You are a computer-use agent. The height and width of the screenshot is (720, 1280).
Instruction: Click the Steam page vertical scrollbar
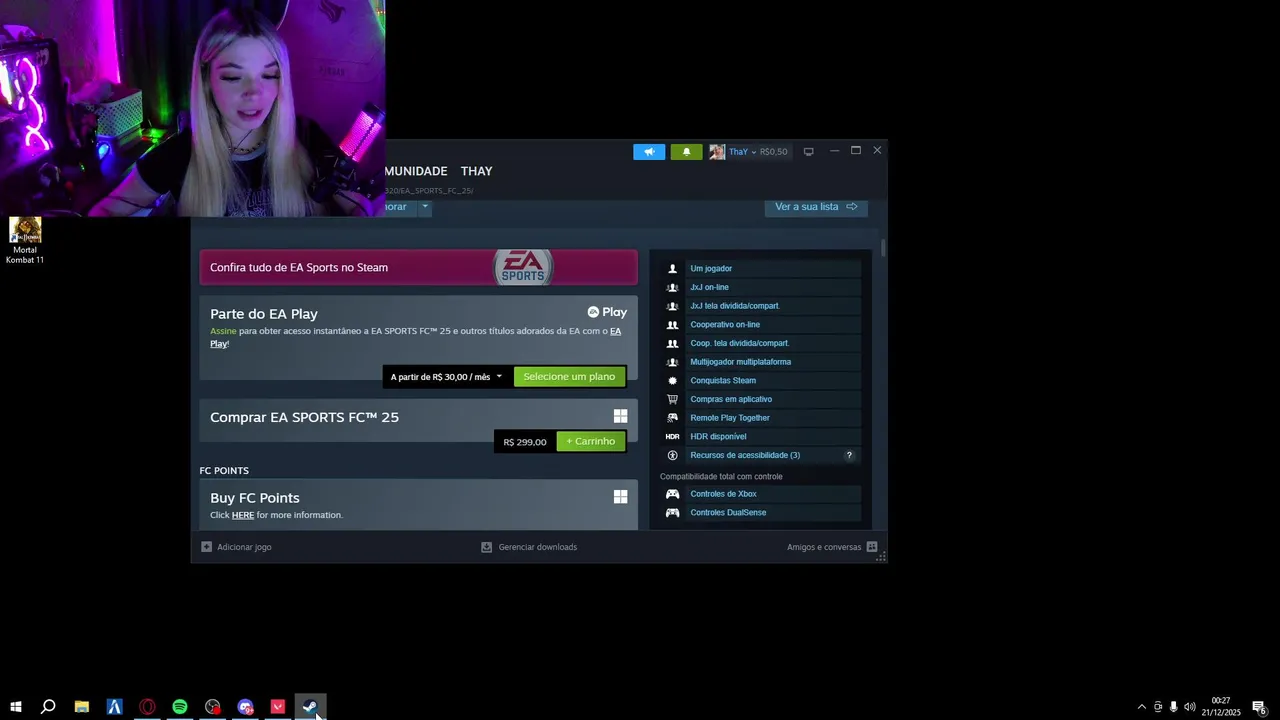pos(883,248)
